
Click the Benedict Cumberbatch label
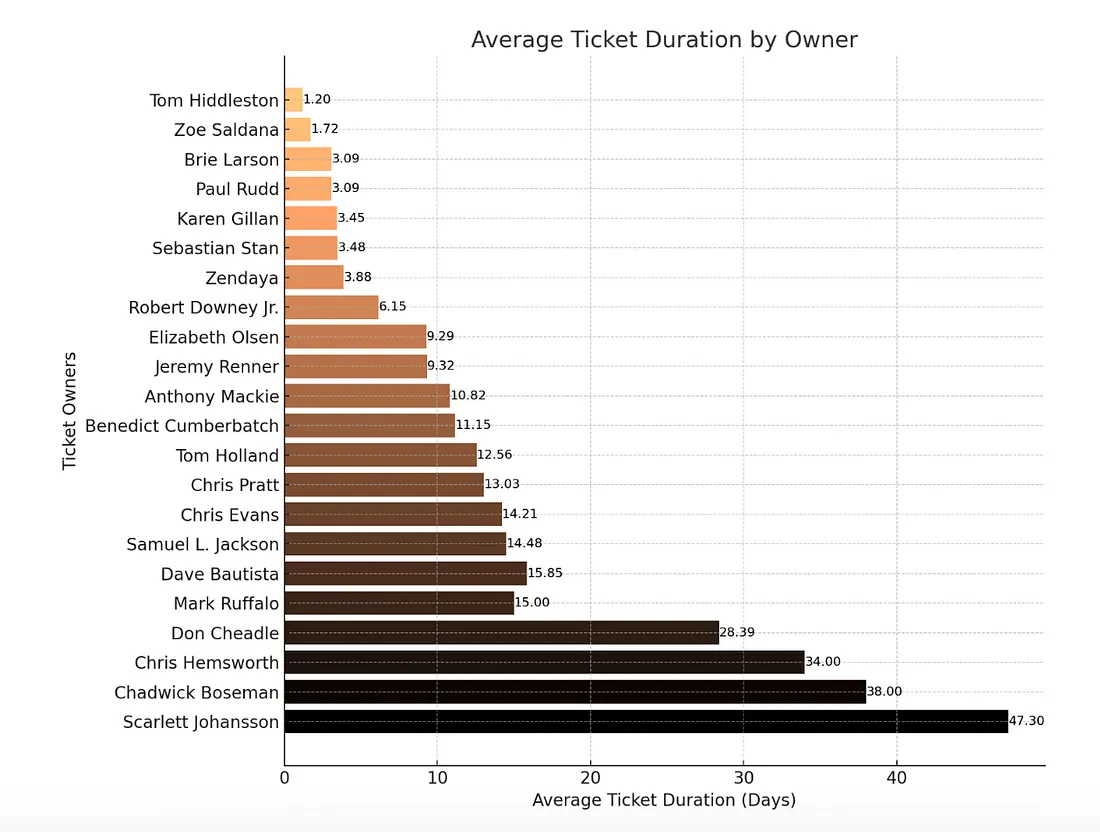click(x=182, y=426)
